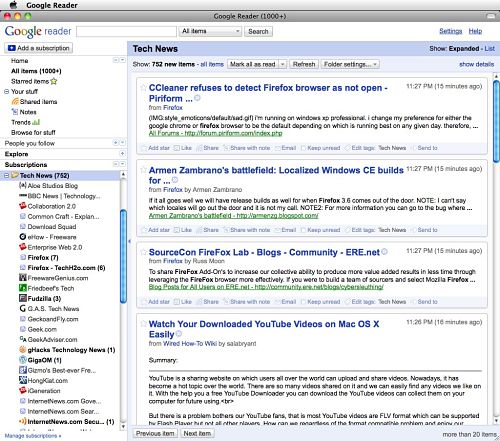
Task: Click the G.A.S. Tech News feed icon
Action: coord(23,309)
